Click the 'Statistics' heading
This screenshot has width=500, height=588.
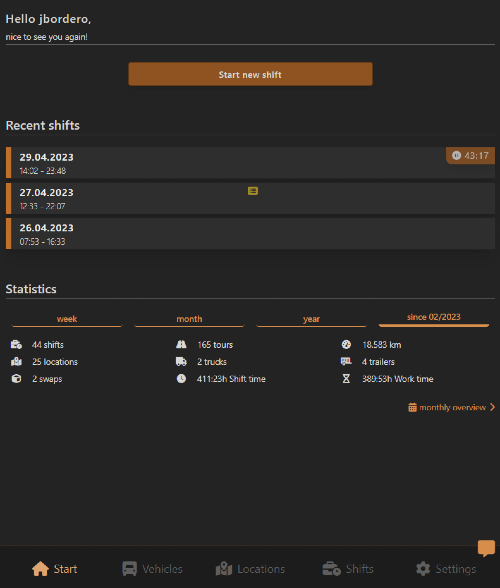[x=31, y=289]
